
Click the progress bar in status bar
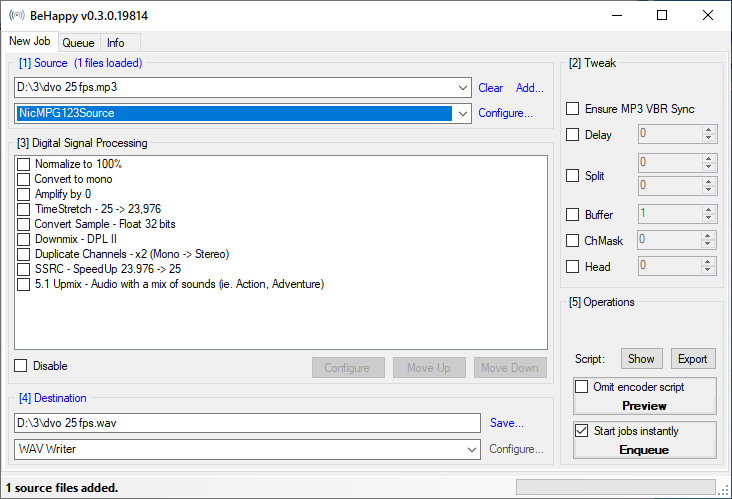tap(615, 487)
